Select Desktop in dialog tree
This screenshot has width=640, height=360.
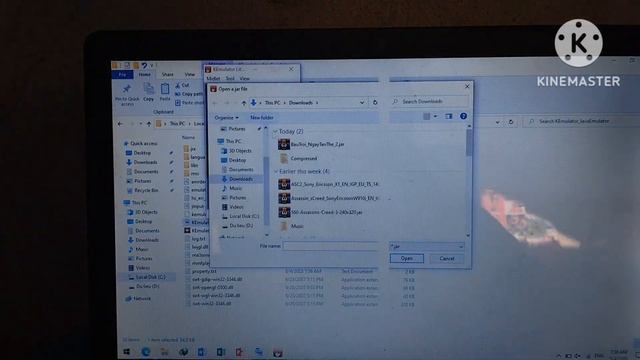pos(234,160)
